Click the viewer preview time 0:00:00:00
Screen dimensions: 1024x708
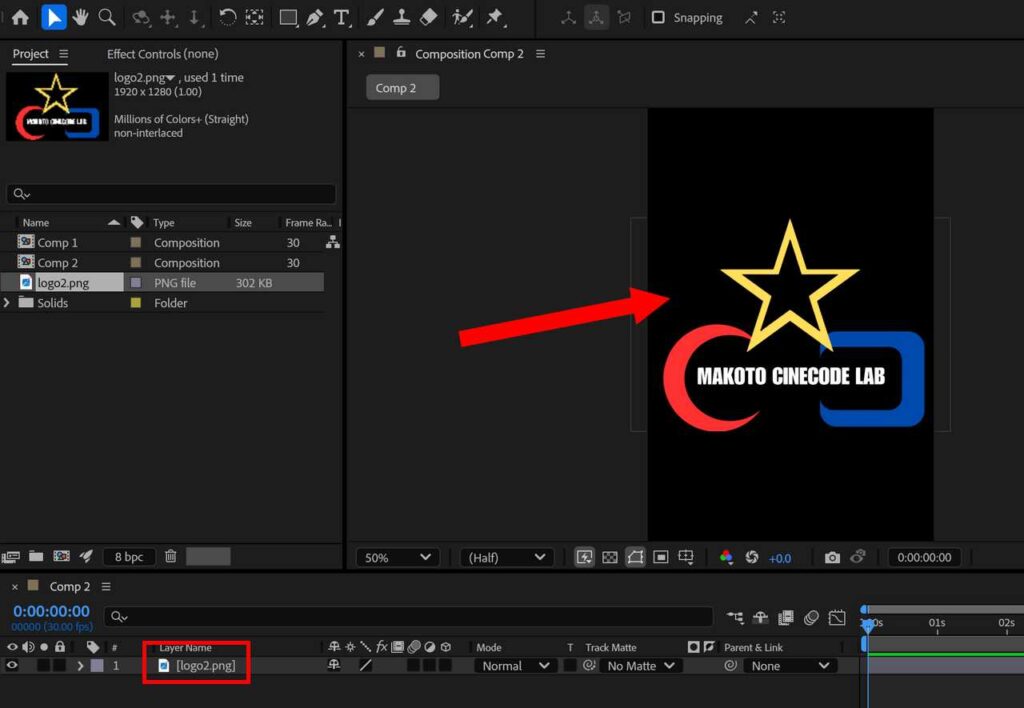point(924,557)
